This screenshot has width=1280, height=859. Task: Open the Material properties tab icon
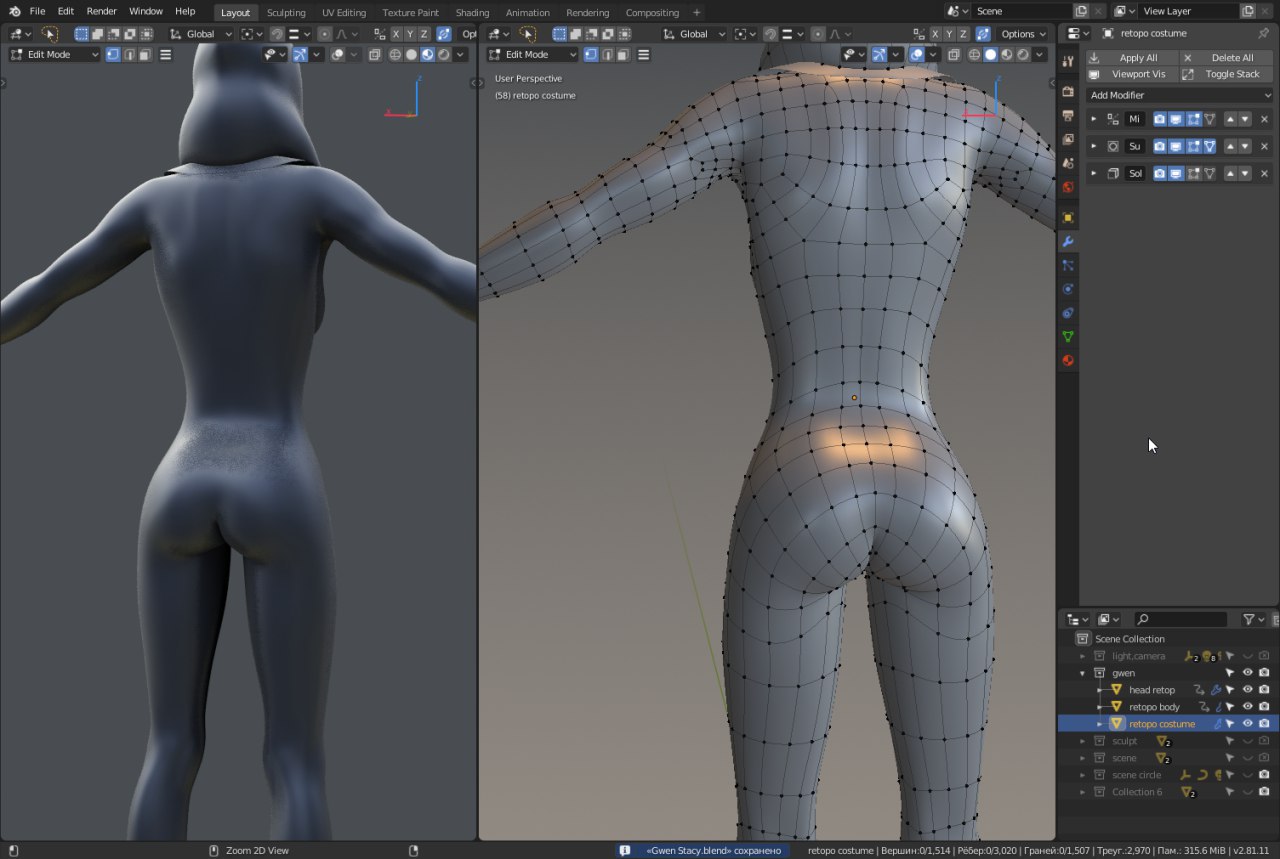[x=1068, y=361]
